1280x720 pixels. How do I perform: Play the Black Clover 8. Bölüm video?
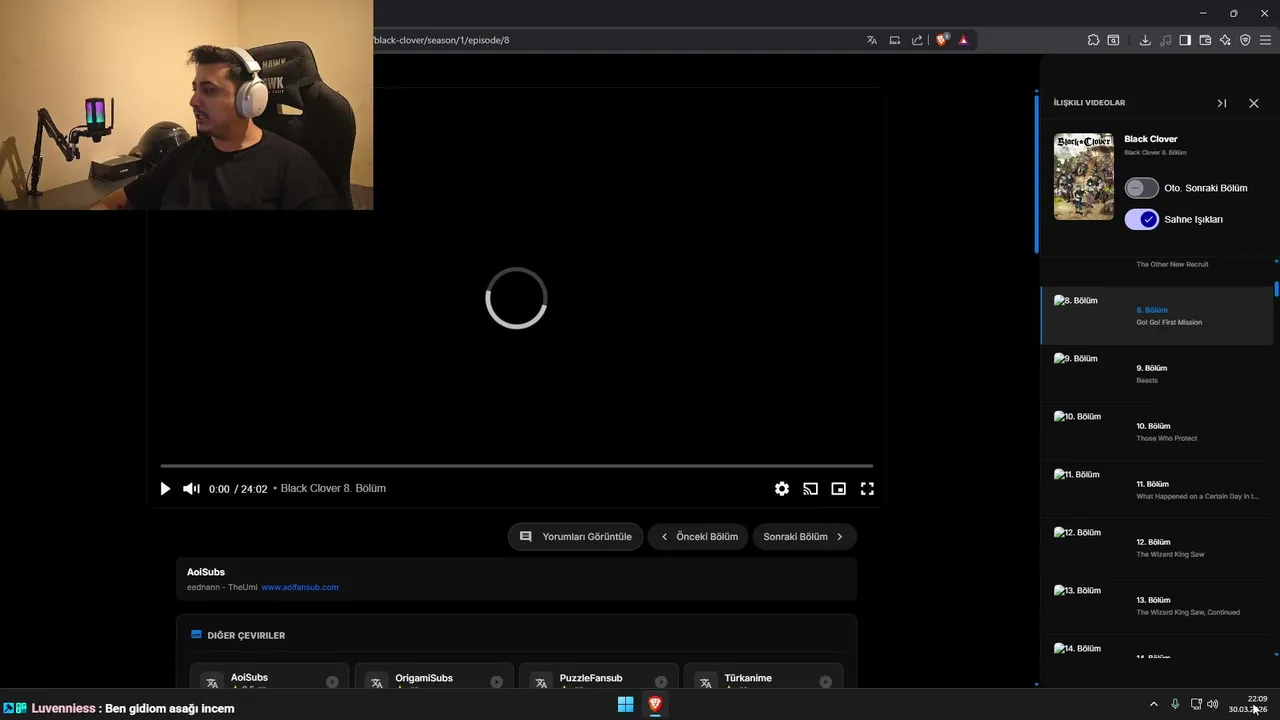pos(165,489)
